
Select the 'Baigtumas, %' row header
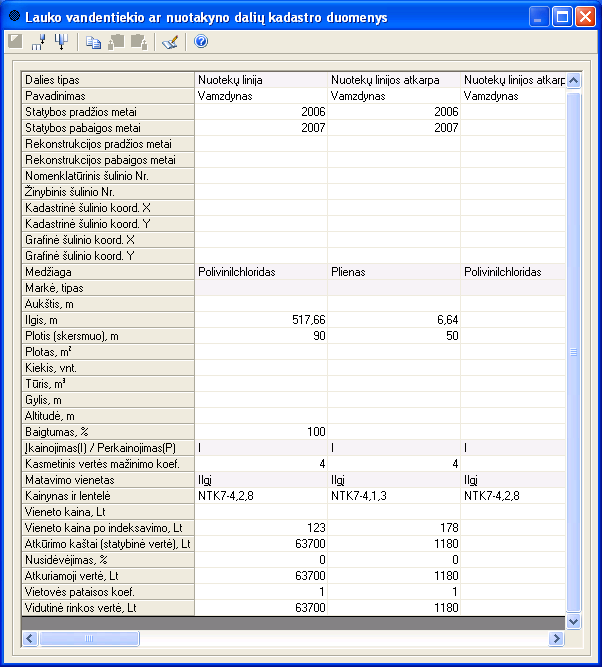pyautogui.click(x=108, y=432)
